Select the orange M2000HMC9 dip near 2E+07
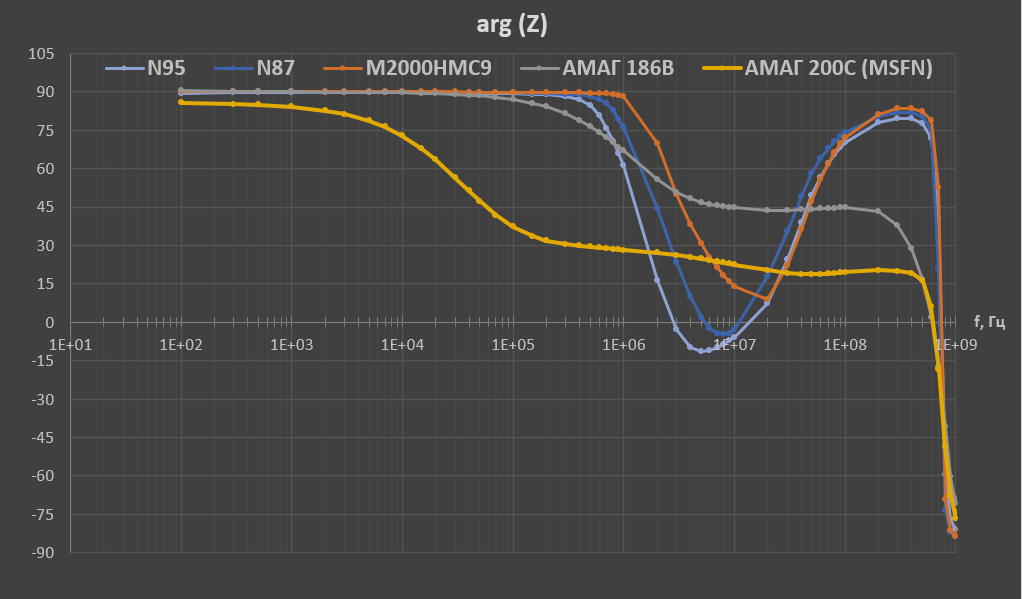The height and width of the screenshot is (599, 1022). 767,299
